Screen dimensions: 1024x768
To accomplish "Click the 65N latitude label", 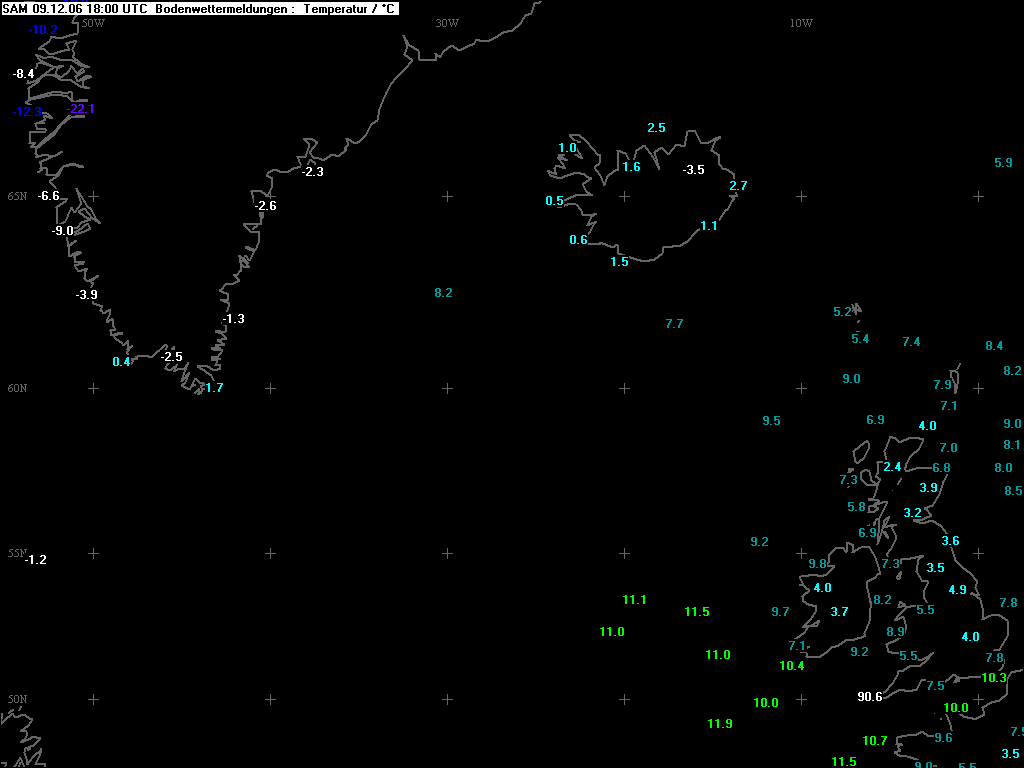I will click(18, 197).
